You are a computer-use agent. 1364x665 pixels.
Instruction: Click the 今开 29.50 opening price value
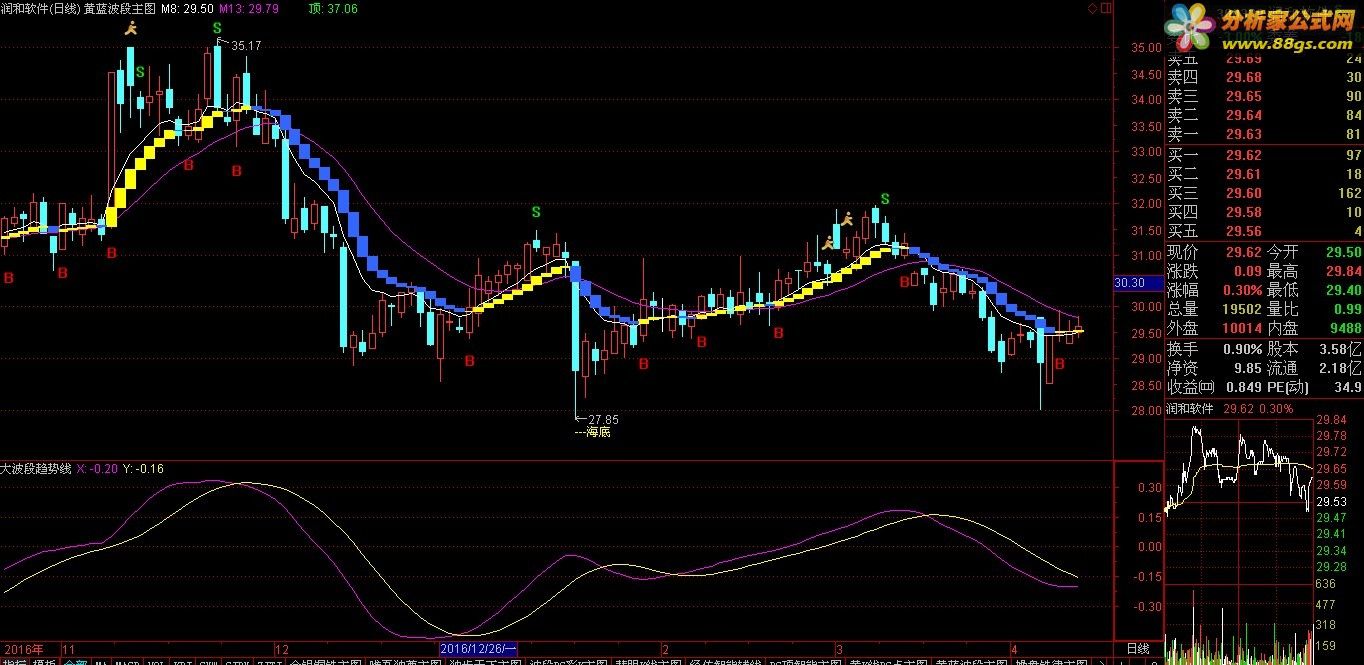pos(1343,252)
